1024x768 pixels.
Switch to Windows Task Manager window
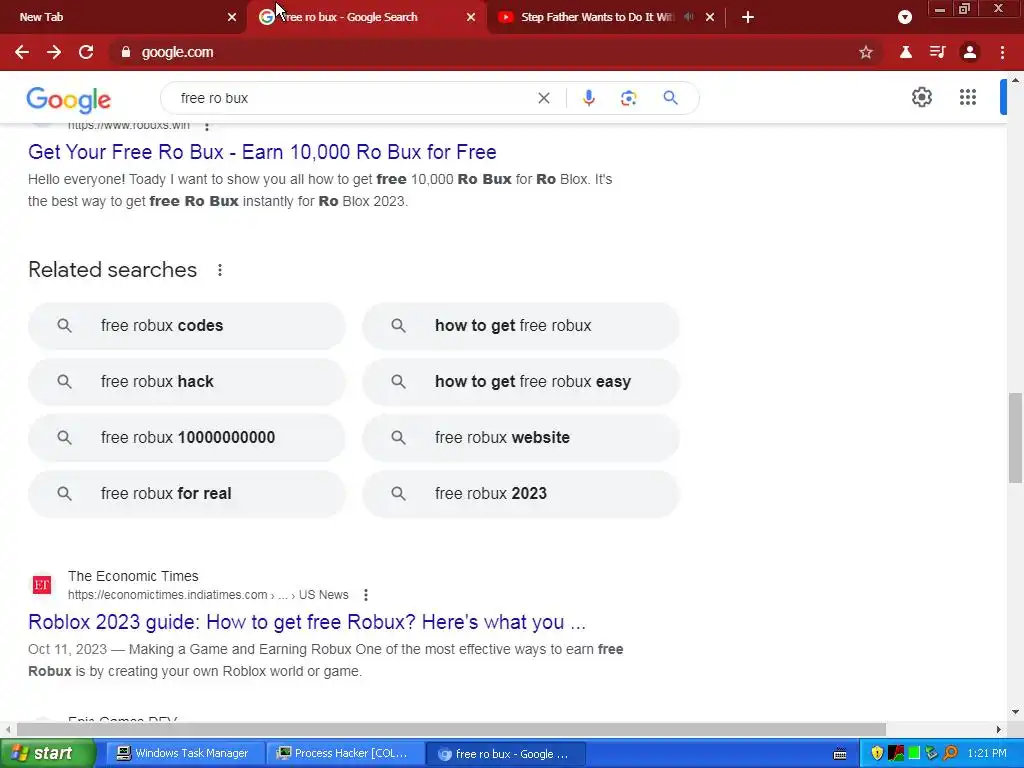click(x=185, y=754)
